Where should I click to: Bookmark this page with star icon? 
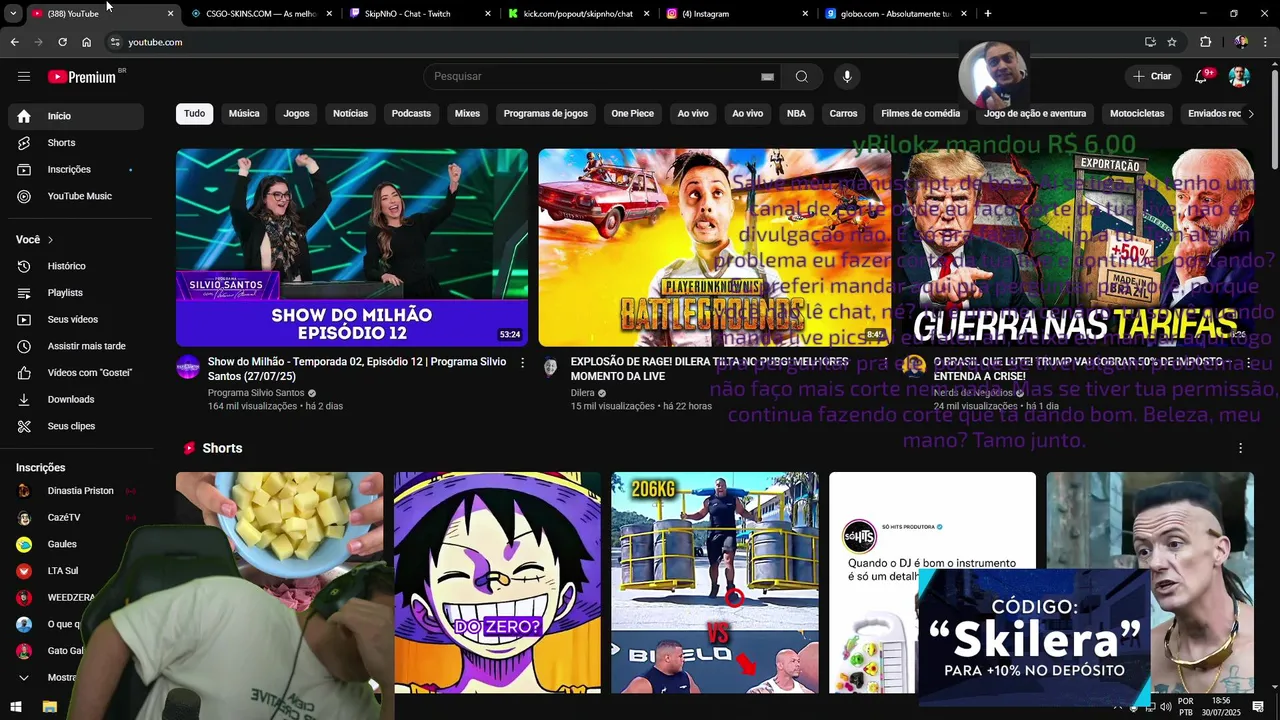point(1172,42)
